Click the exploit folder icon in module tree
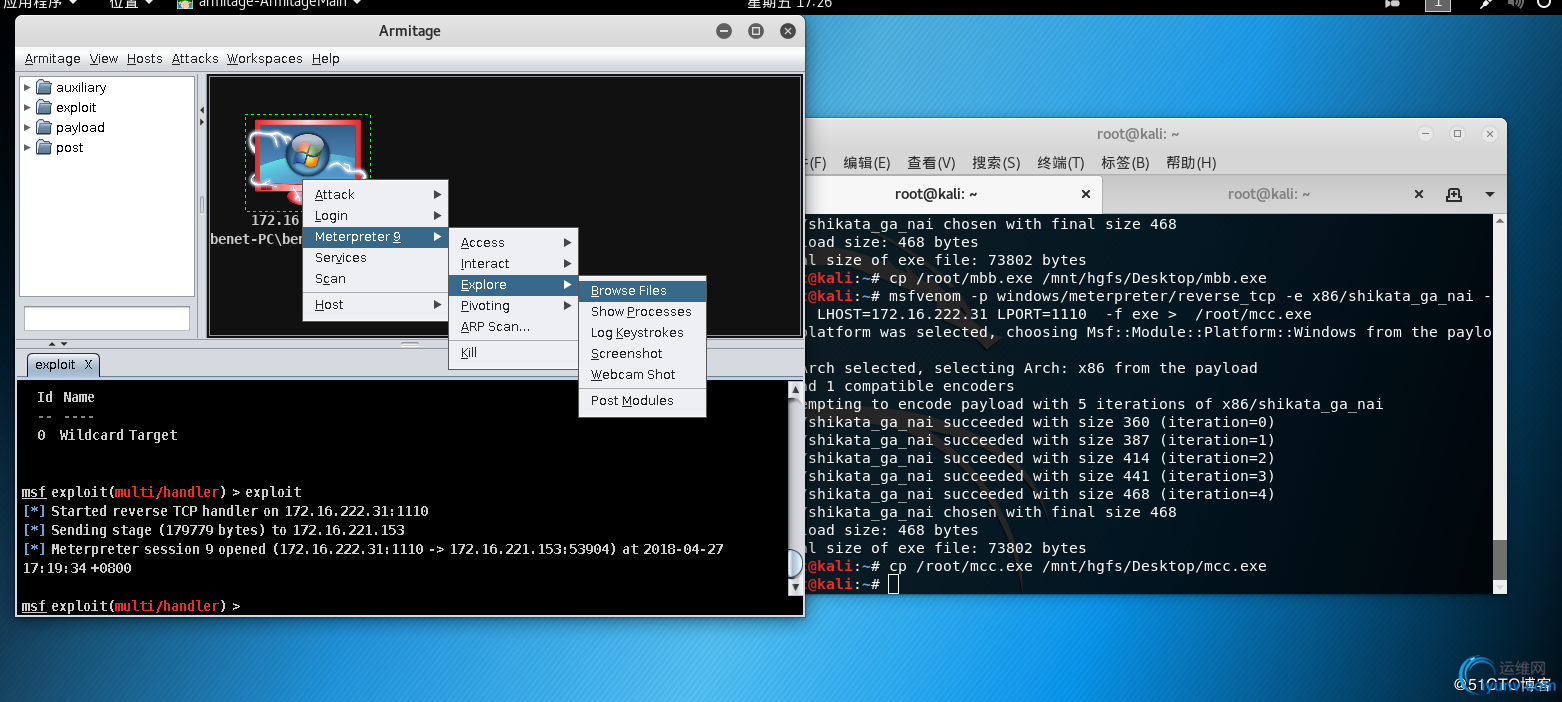1562x702 pixels. coord(44,107)
